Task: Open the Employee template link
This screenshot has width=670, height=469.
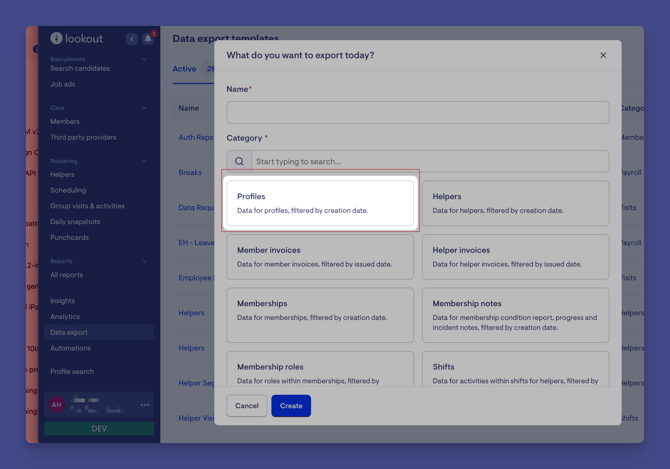Action: click(196, 278)
